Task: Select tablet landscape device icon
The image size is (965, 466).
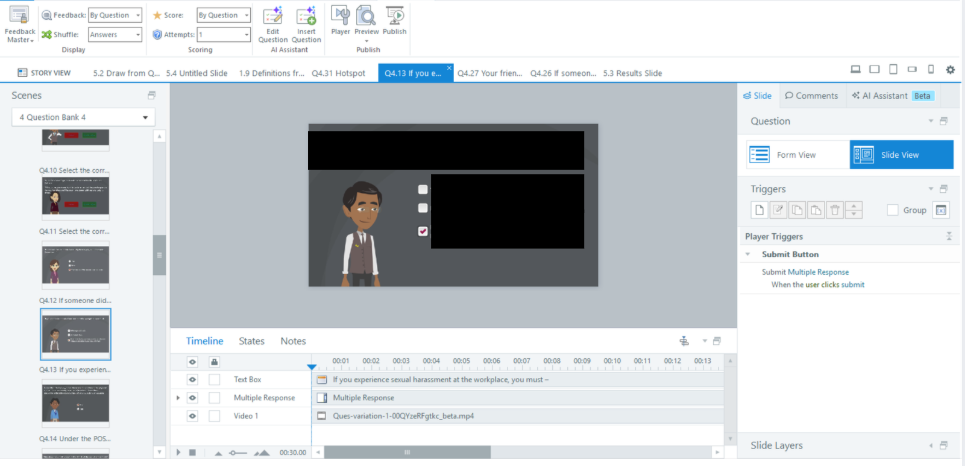Action: (874, 70)
